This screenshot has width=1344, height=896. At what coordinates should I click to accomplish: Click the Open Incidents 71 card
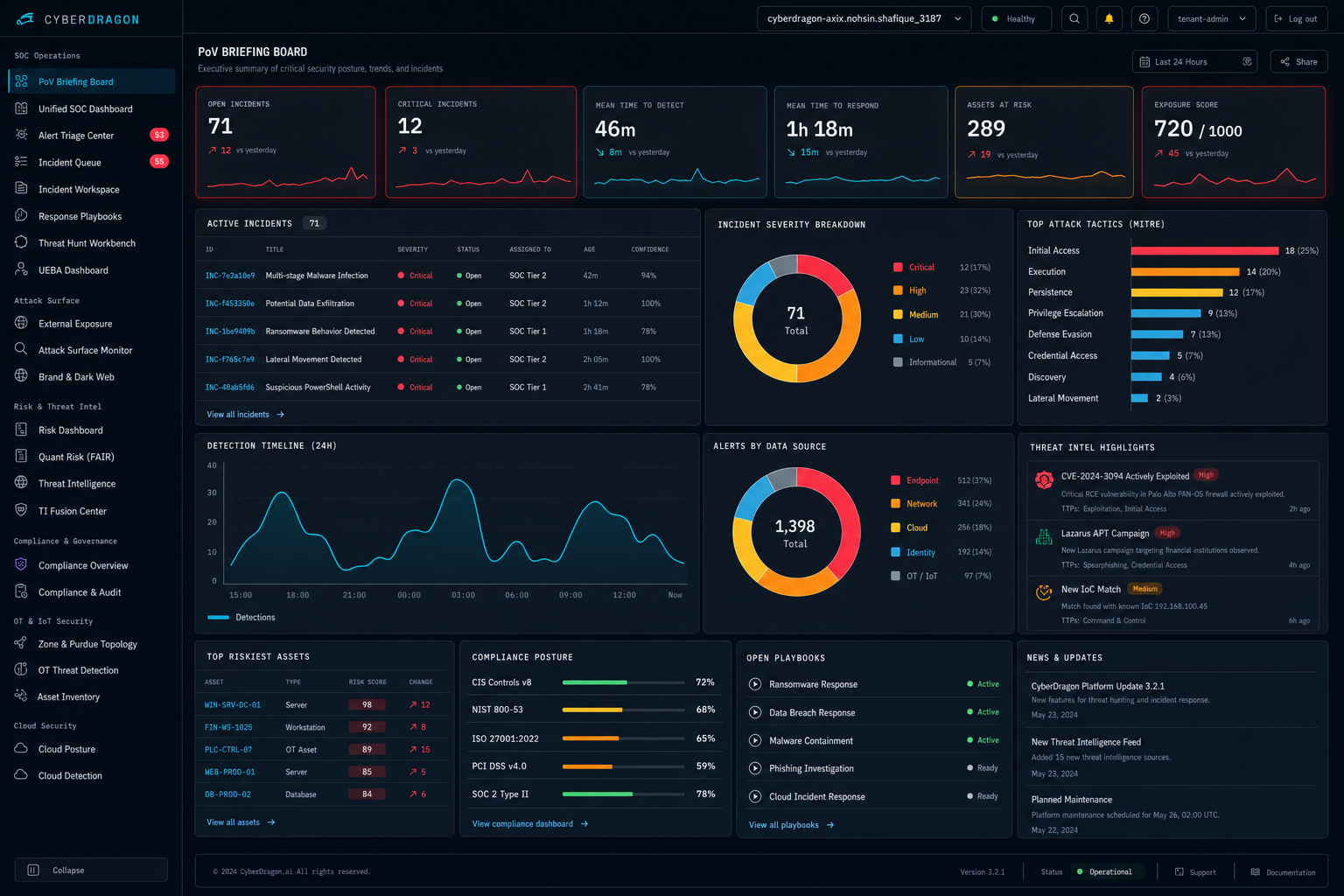pos(286,142)
